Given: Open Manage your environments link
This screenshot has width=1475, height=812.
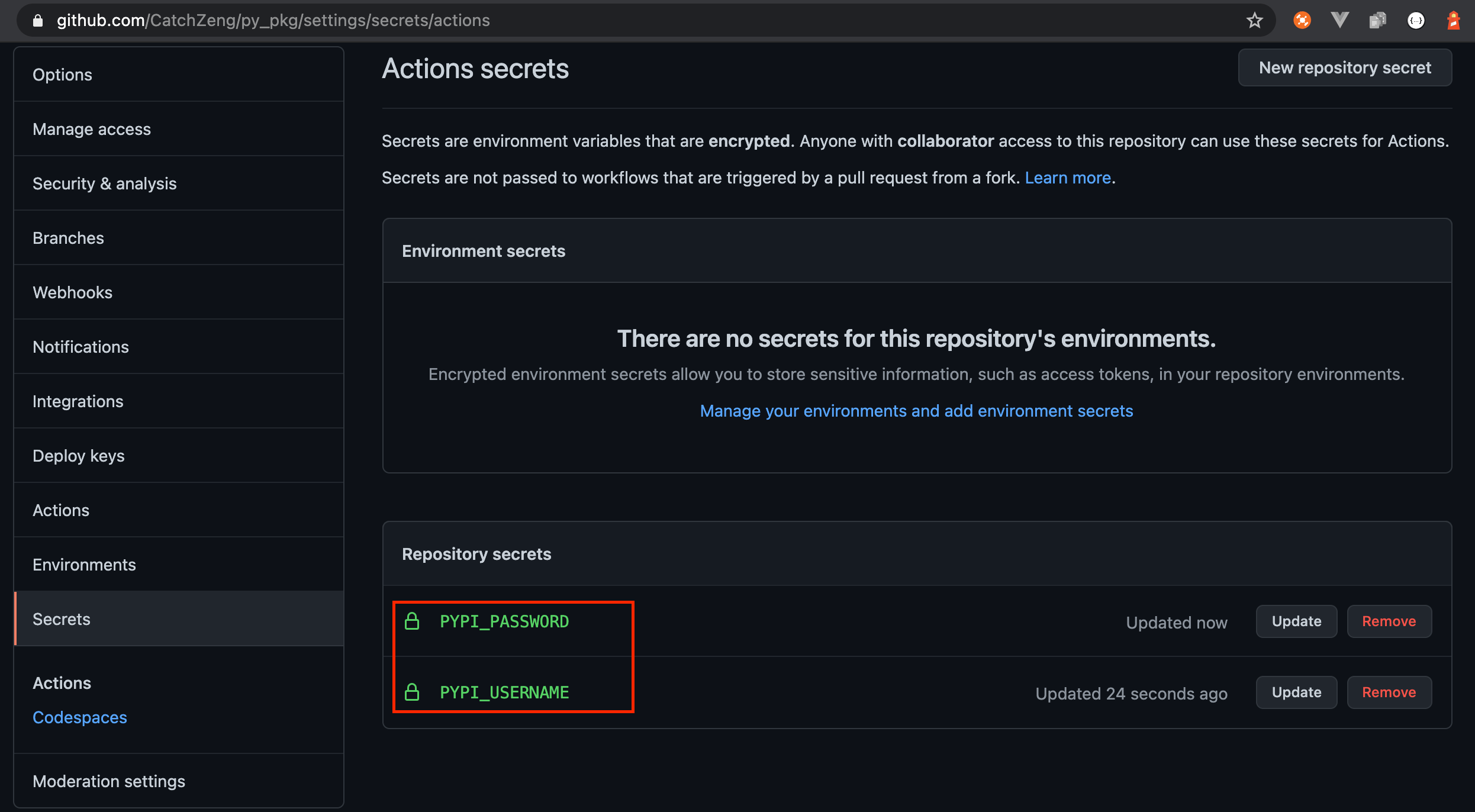Looking at the screenshot, I should pyautogui.click(x=916, y=411).
